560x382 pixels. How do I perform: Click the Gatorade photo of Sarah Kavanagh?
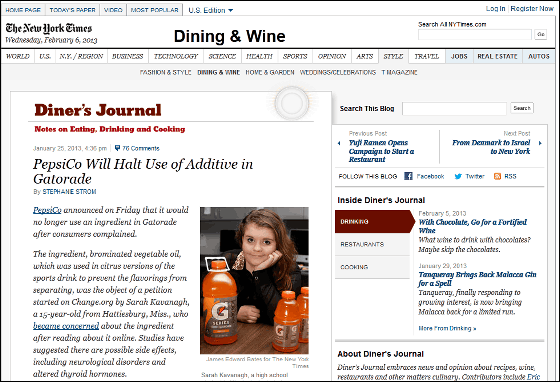tap(254, 281)
